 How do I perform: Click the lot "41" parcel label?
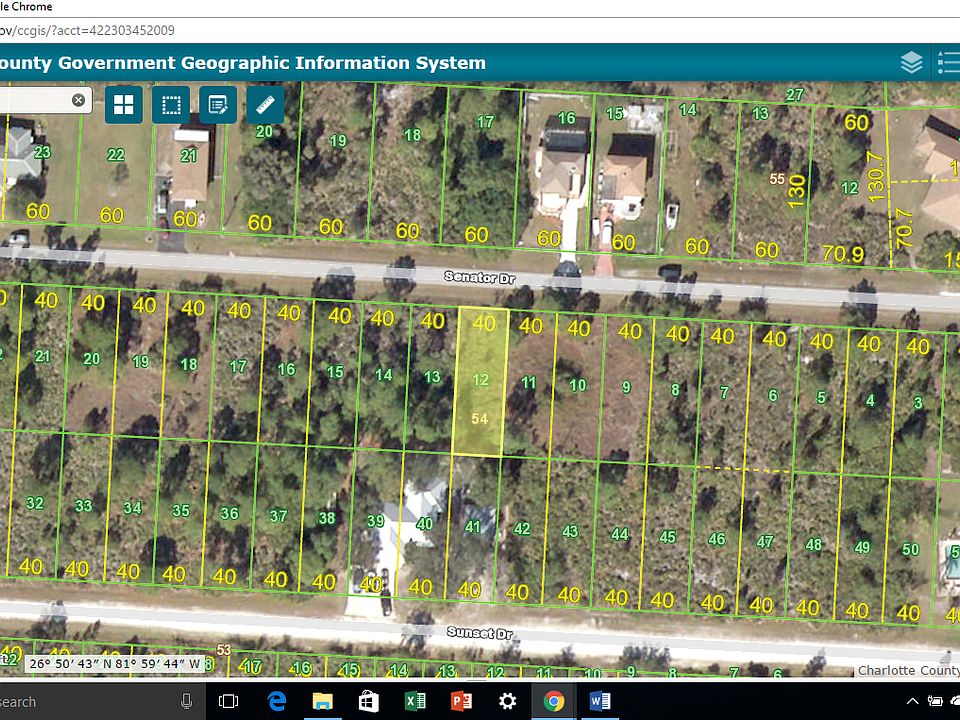pos(473,527)
